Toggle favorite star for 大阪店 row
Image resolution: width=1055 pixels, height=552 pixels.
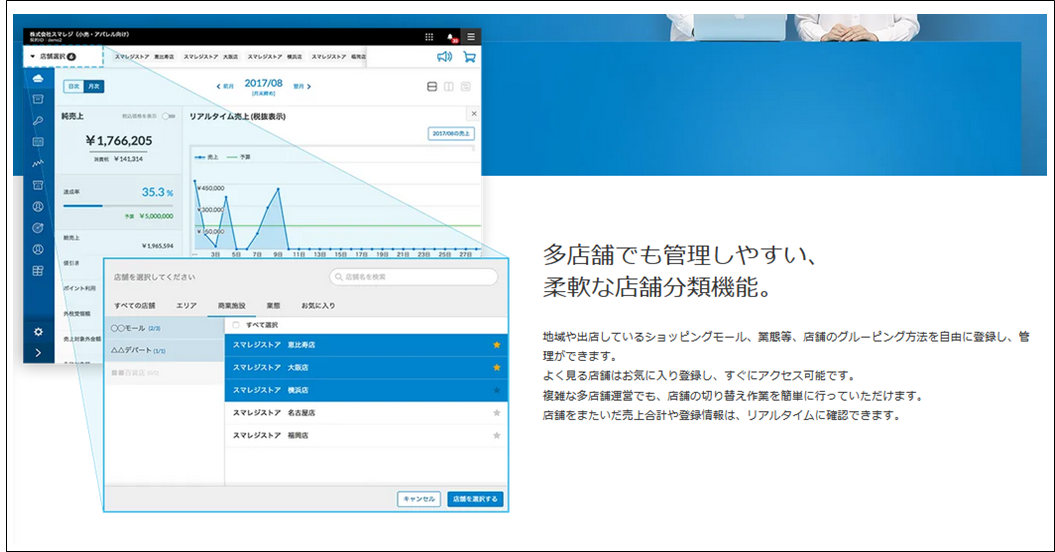click(497, 368)
